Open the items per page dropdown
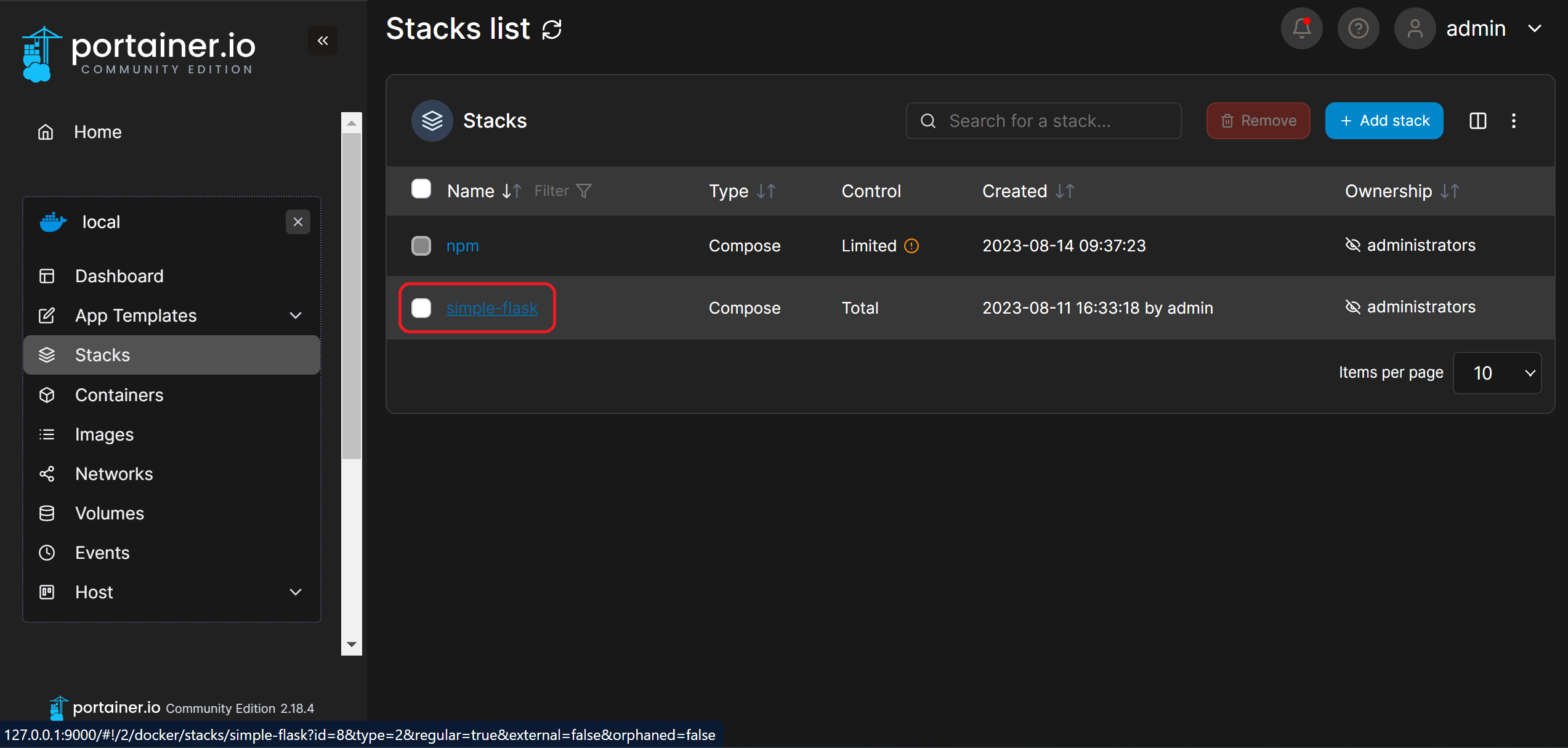Viewport: 1568px width, 748px height. tap(1497, 373)
